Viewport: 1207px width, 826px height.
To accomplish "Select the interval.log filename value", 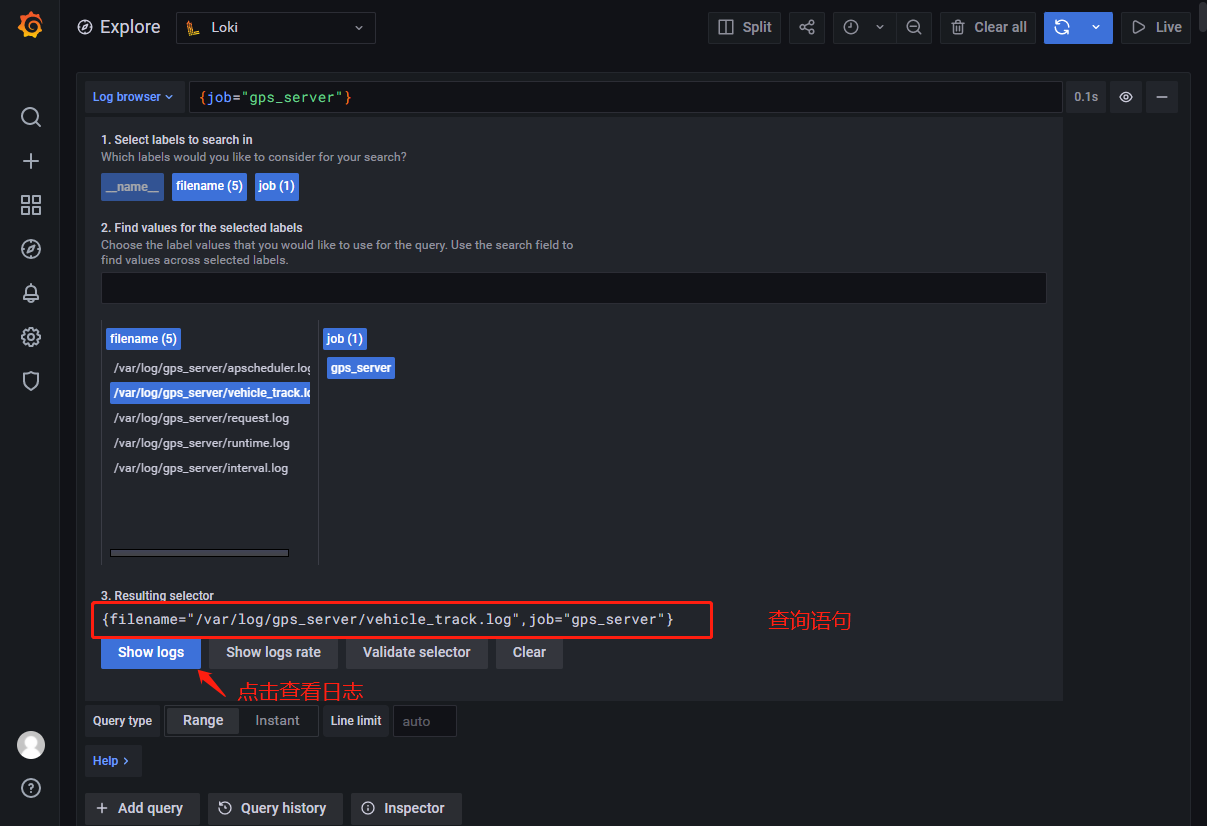I will 200,468.
